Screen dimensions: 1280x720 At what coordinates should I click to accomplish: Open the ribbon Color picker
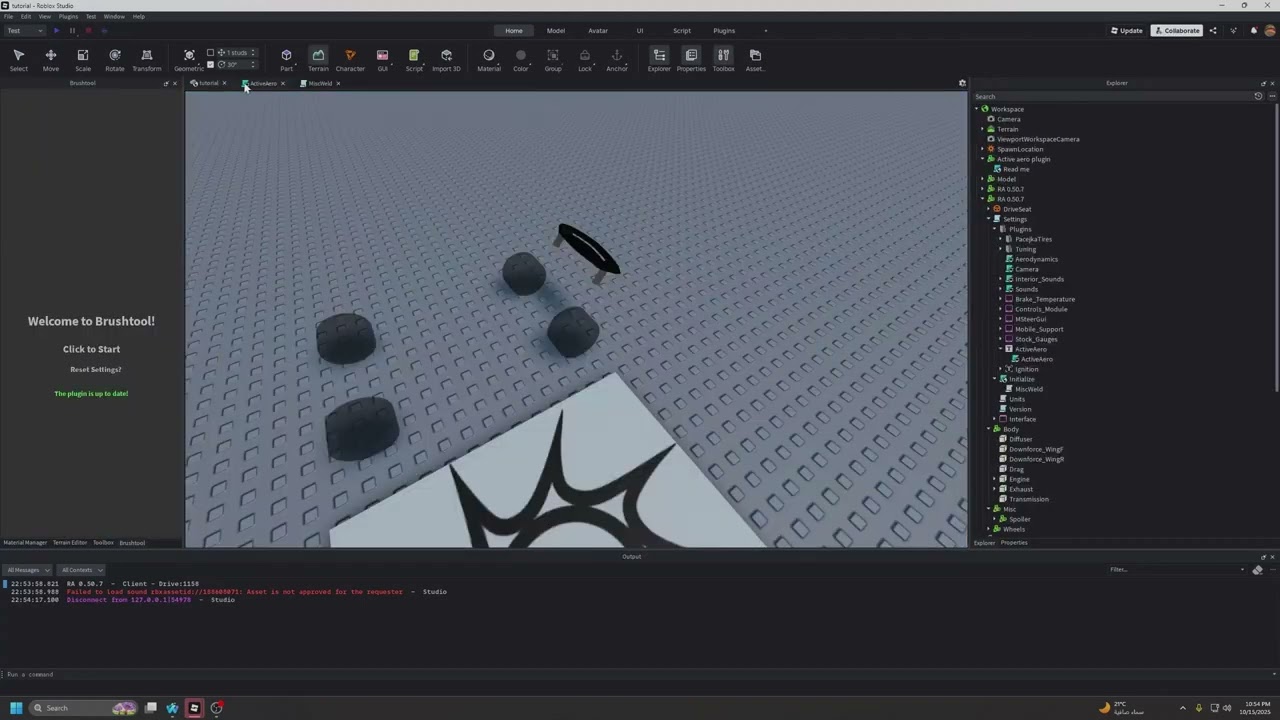coord(521,60)
